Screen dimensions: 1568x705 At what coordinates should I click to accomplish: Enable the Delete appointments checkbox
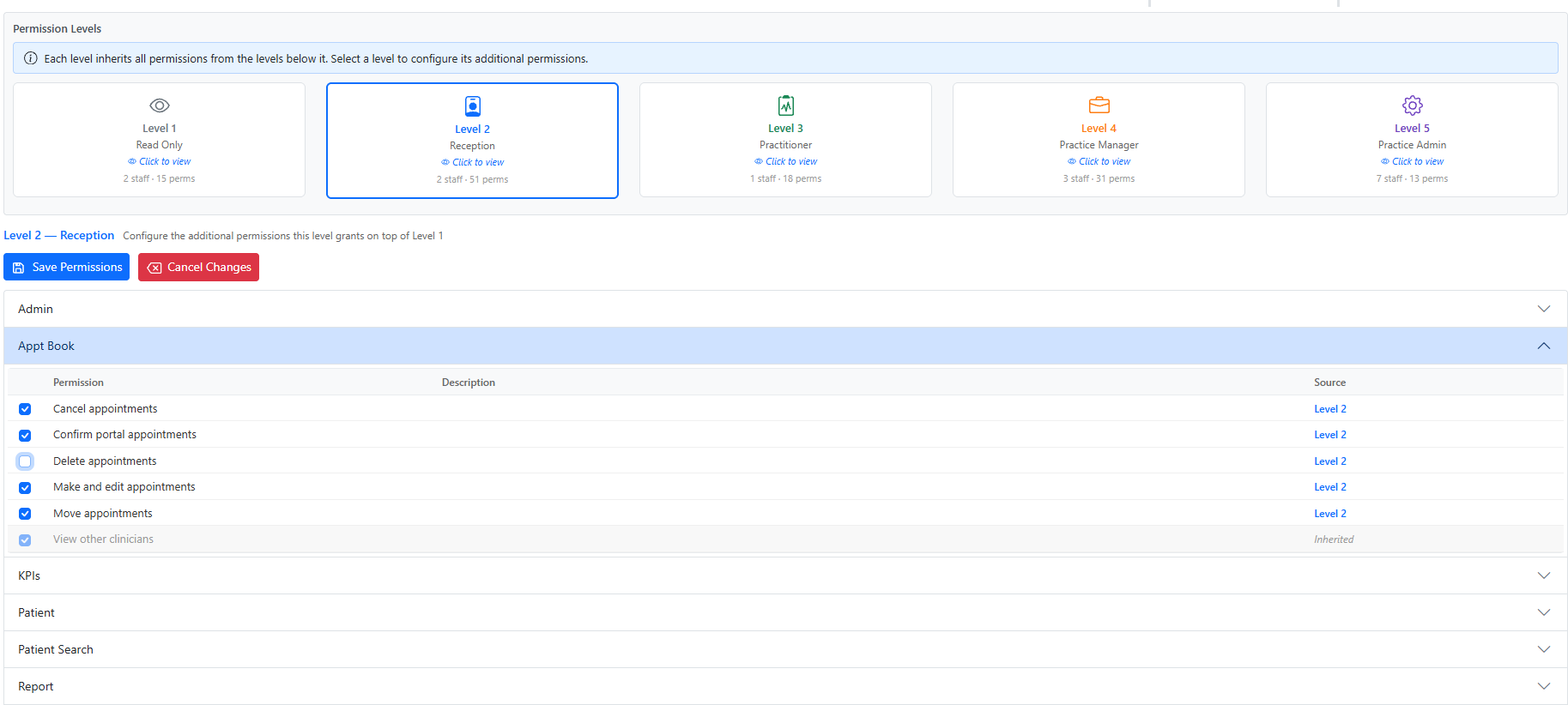point(25,461)
